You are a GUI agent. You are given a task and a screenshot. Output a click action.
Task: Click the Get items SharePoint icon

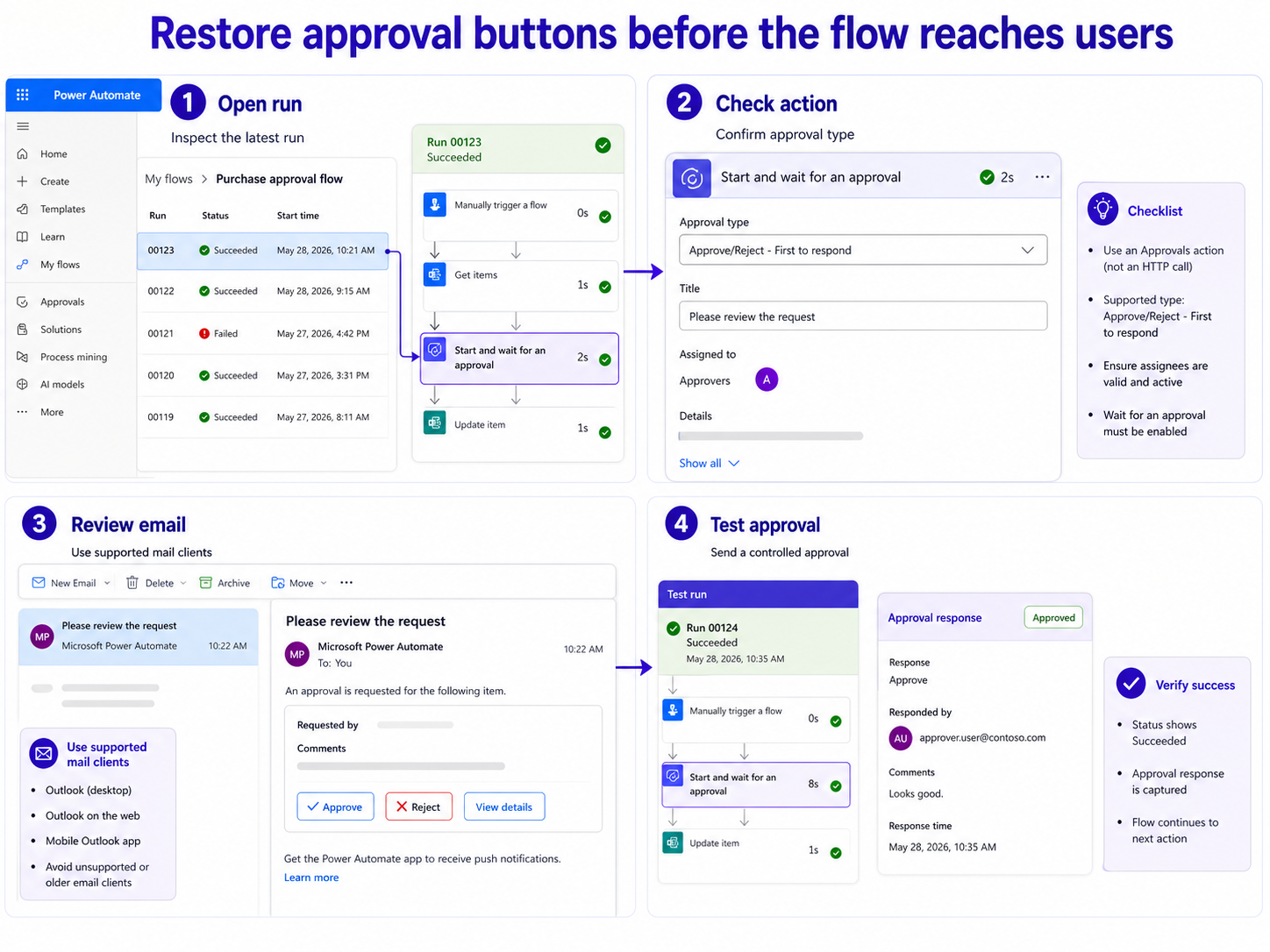pyautogui.click(x=434, y=274)
